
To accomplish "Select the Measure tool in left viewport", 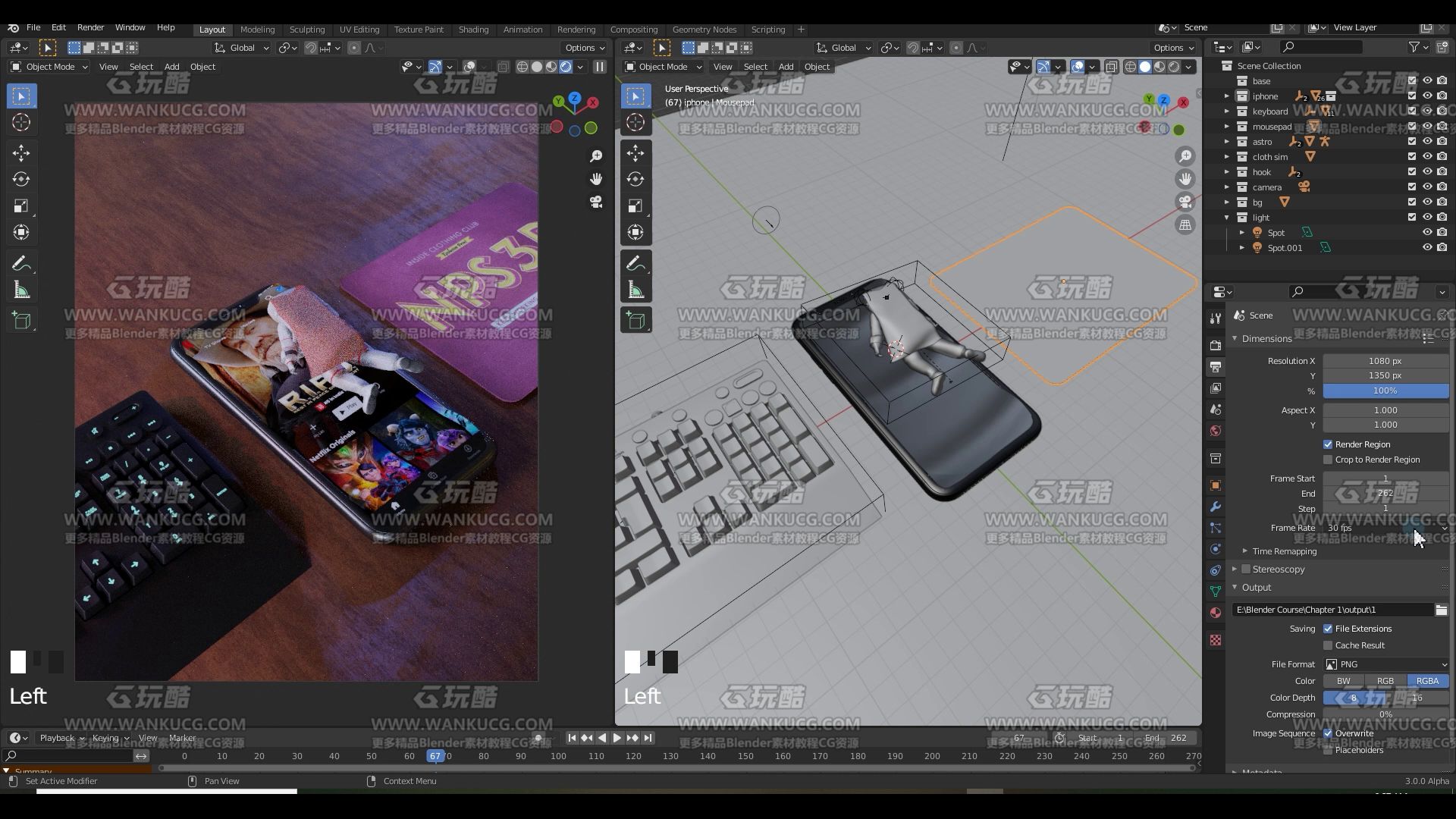I will [x=21, y=290].
